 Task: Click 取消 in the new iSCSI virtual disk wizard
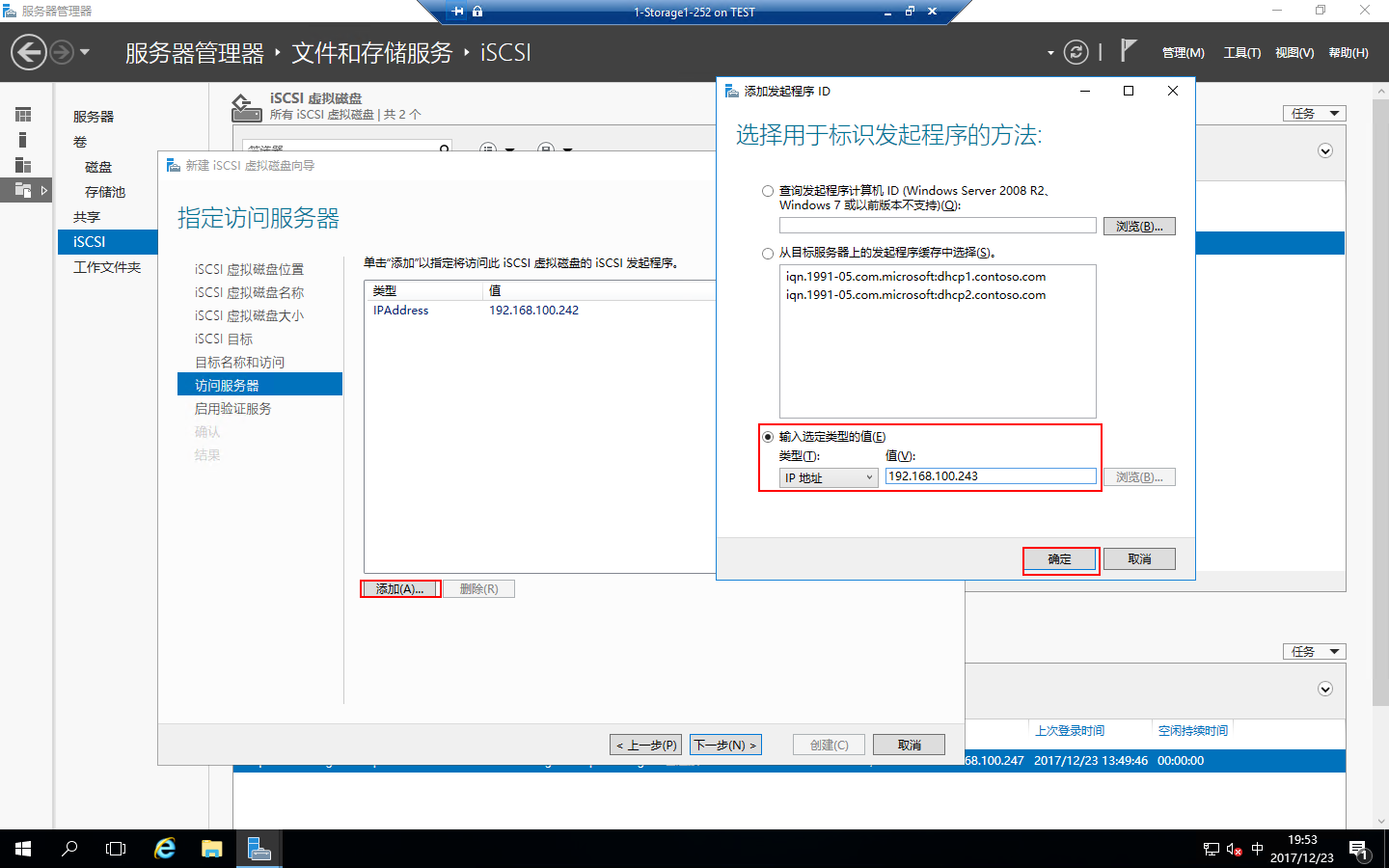(x=909, y=746)
